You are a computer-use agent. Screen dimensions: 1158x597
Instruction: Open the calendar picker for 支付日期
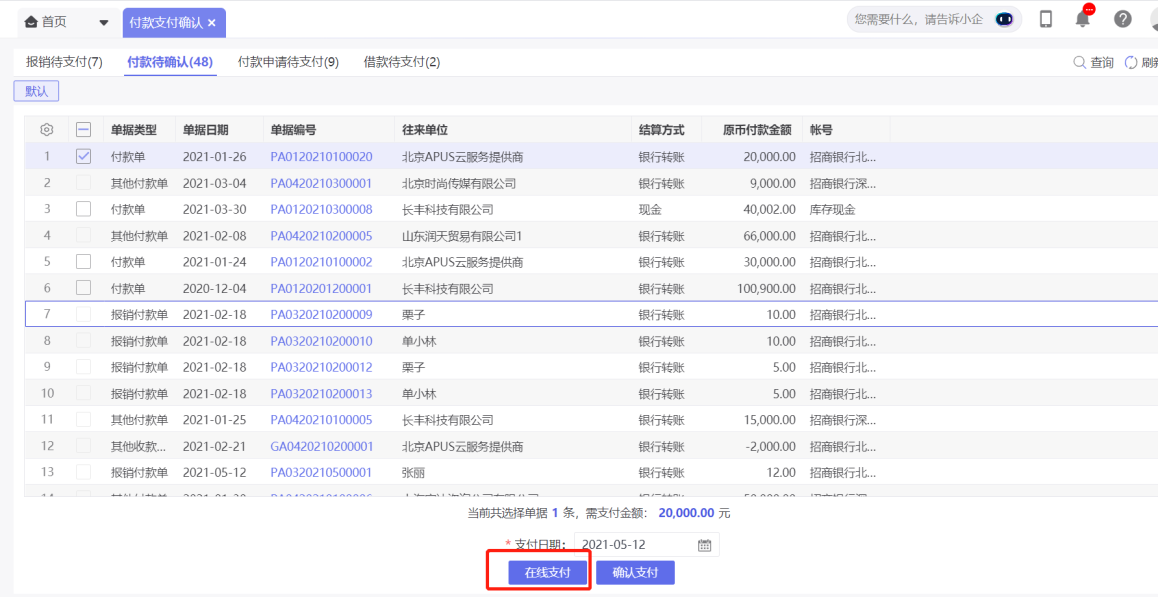click(x=704, y=544)
